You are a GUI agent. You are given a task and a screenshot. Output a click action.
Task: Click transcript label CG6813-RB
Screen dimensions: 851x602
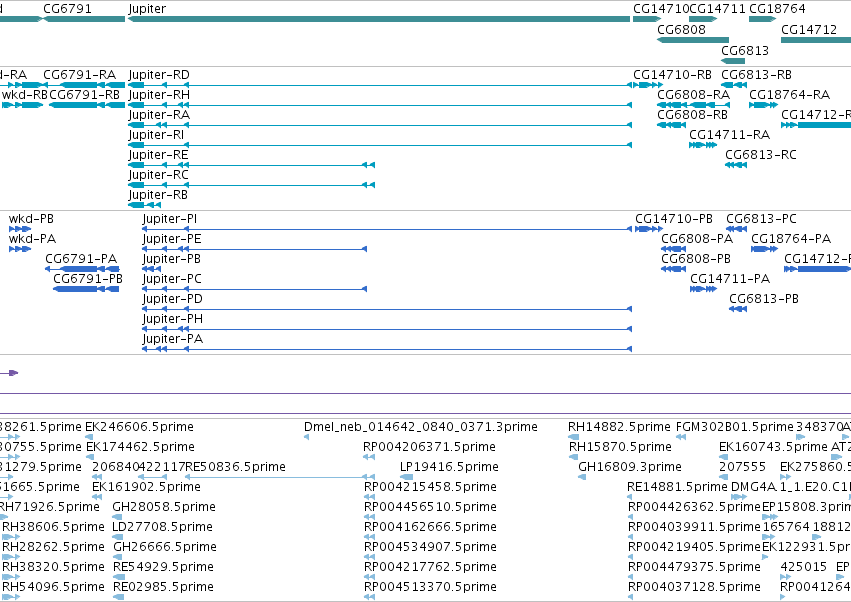[756, 74]
